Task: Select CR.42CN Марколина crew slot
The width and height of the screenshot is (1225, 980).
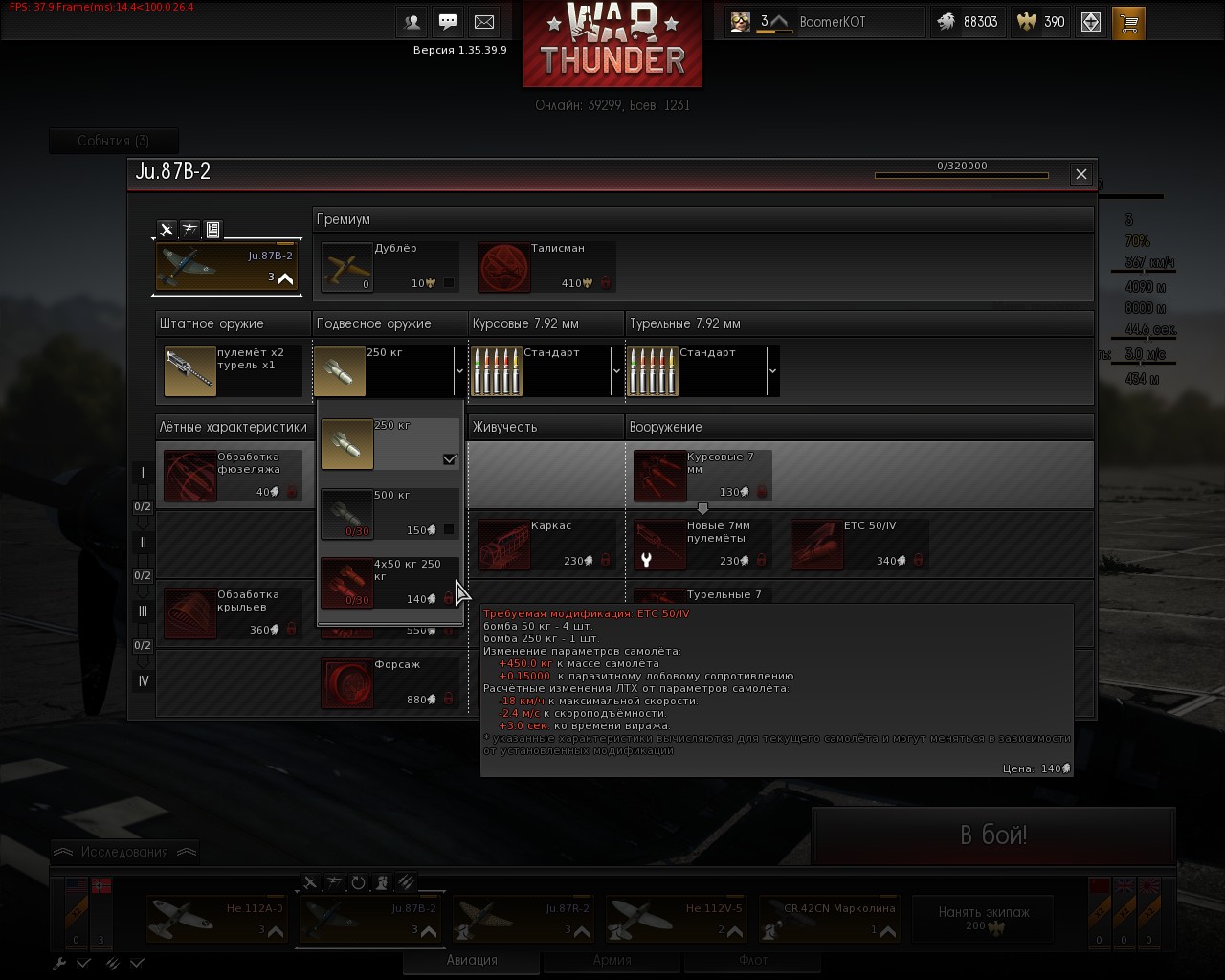Action: (831, 919)
